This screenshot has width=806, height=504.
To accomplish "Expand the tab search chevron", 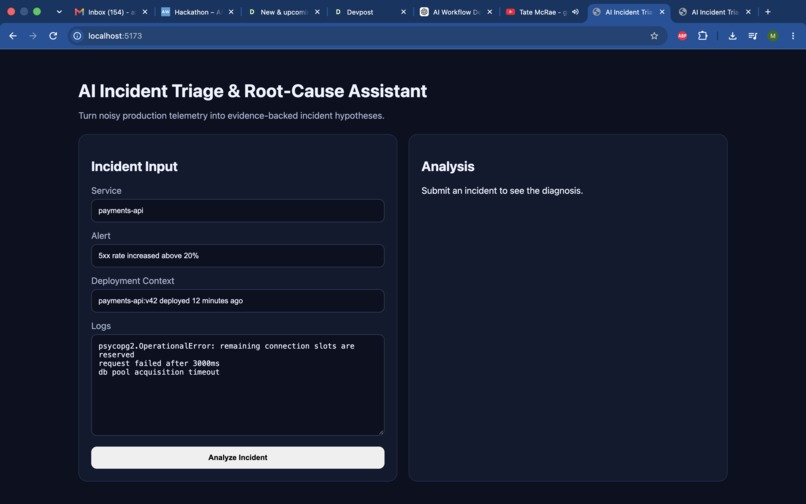I will tap(59, 12).
